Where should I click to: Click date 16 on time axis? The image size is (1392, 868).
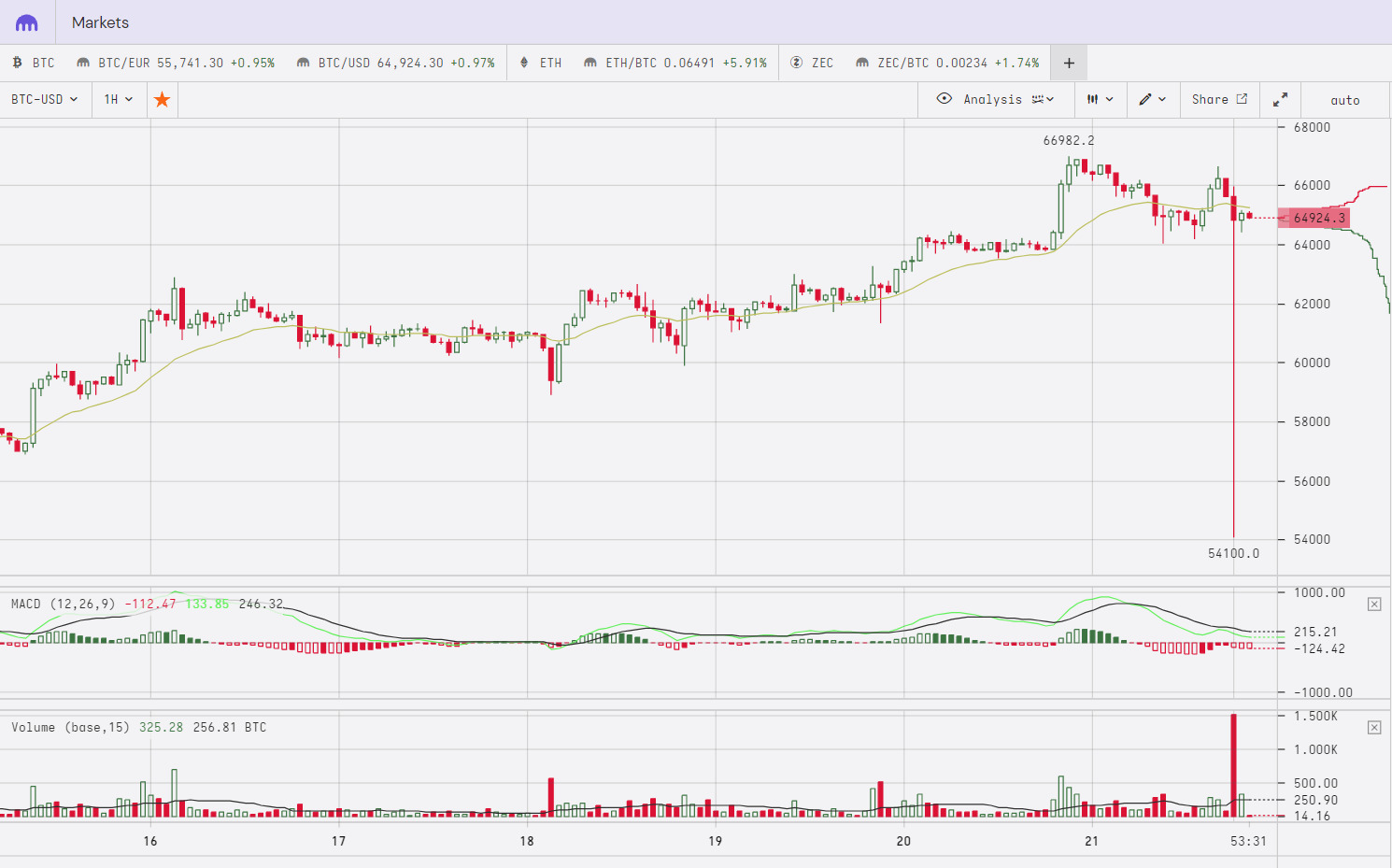150,841
